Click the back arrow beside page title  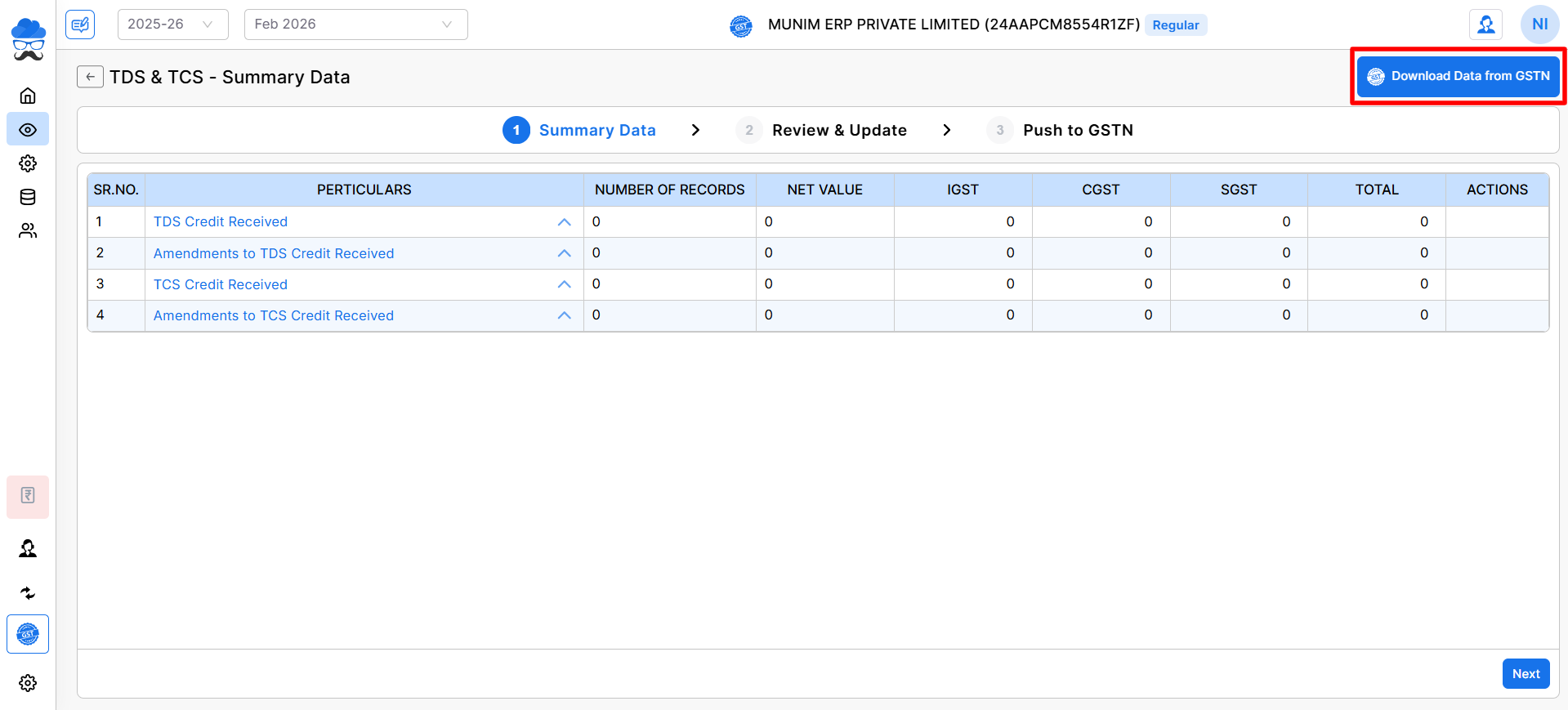coord(90,77)
